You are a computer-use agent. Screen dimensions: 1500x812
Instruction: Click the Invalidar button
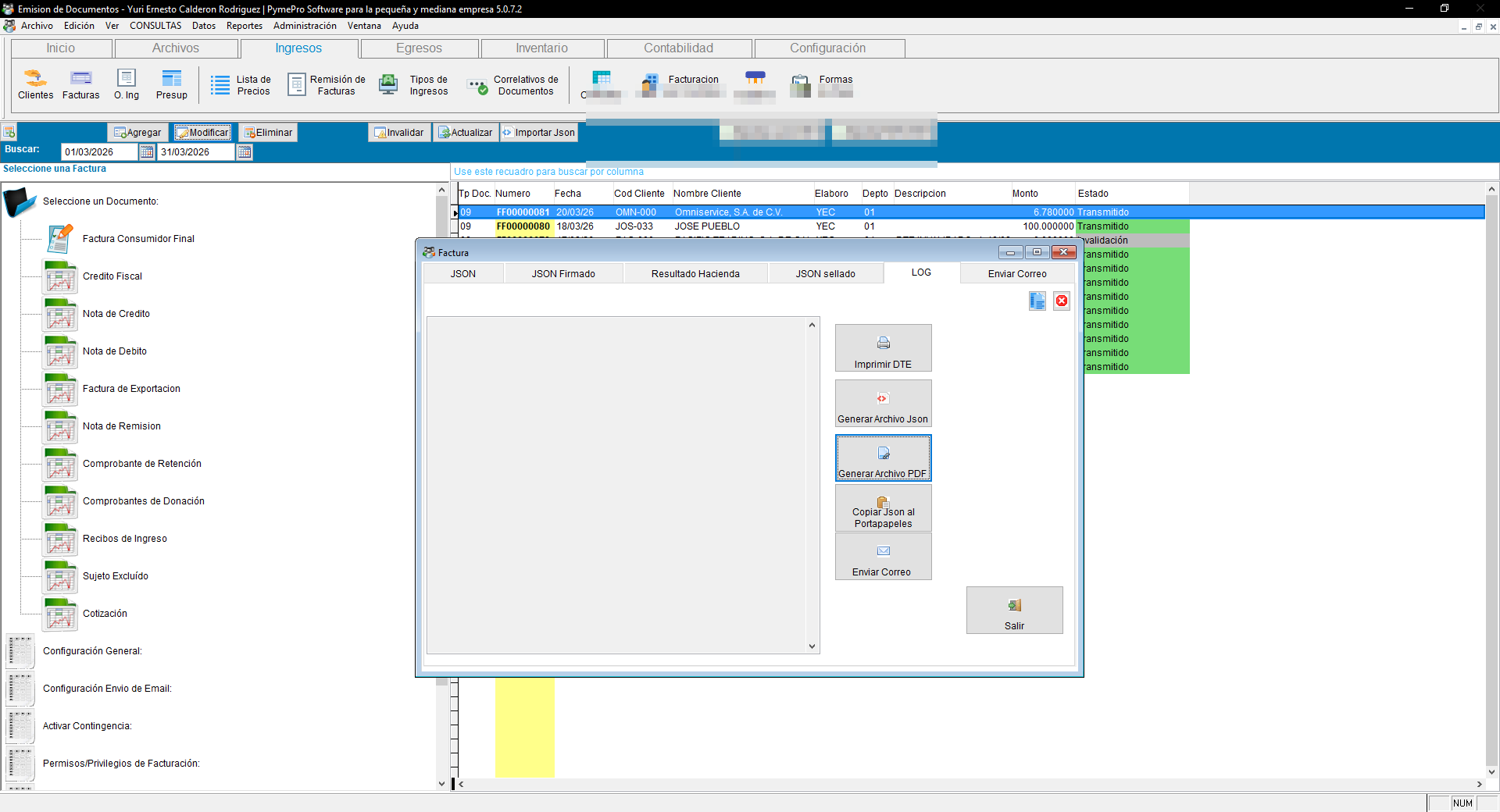399,133
